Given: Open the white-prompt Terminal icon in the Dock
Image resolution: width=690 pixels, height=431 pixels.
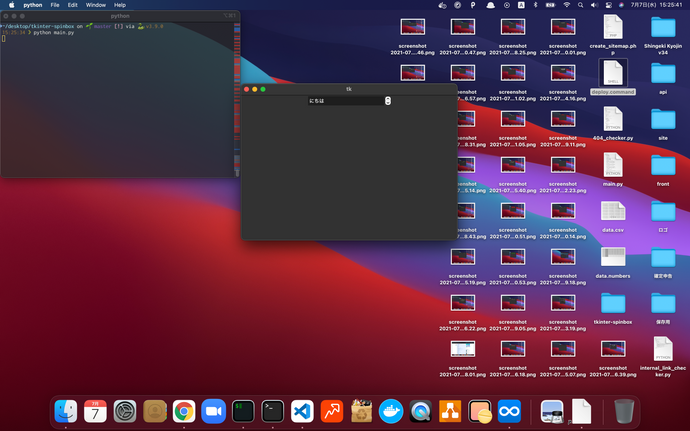Looking at the screenshot, I should pos(272,411).
